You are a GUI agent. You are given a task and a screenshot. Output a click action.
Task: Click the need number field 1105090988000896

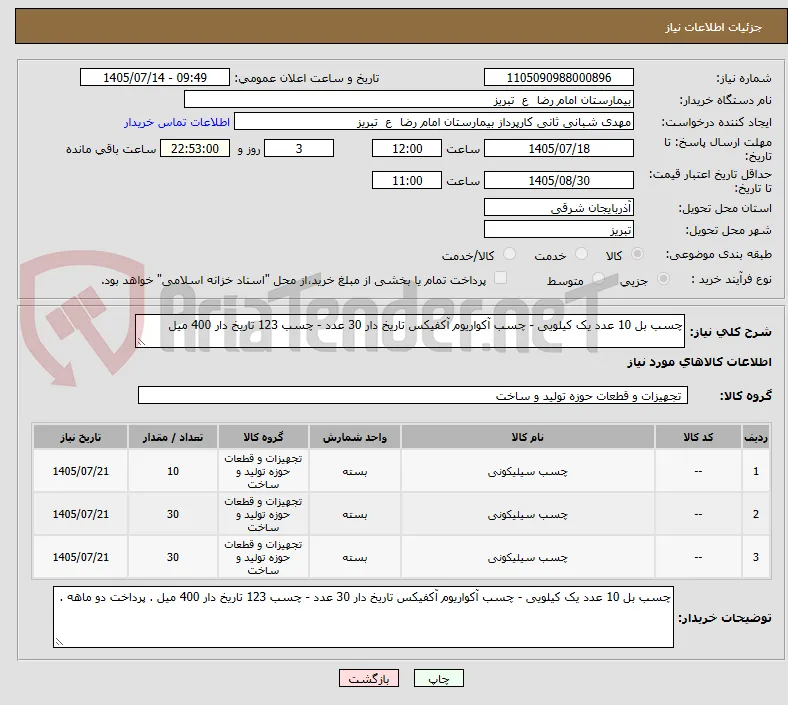pos(558,77)
